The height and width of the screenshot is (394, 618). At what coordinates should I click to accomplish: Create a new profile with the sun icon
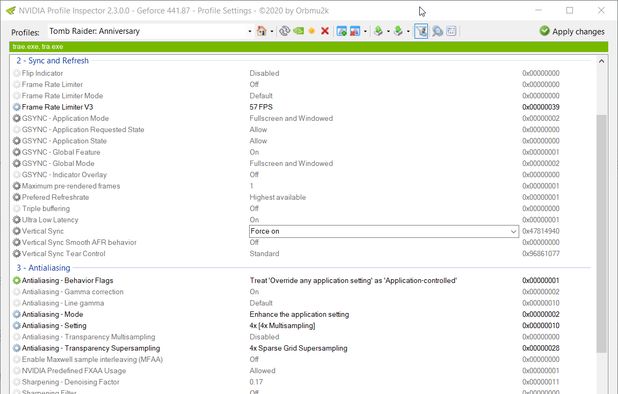(x=312, y=31)
